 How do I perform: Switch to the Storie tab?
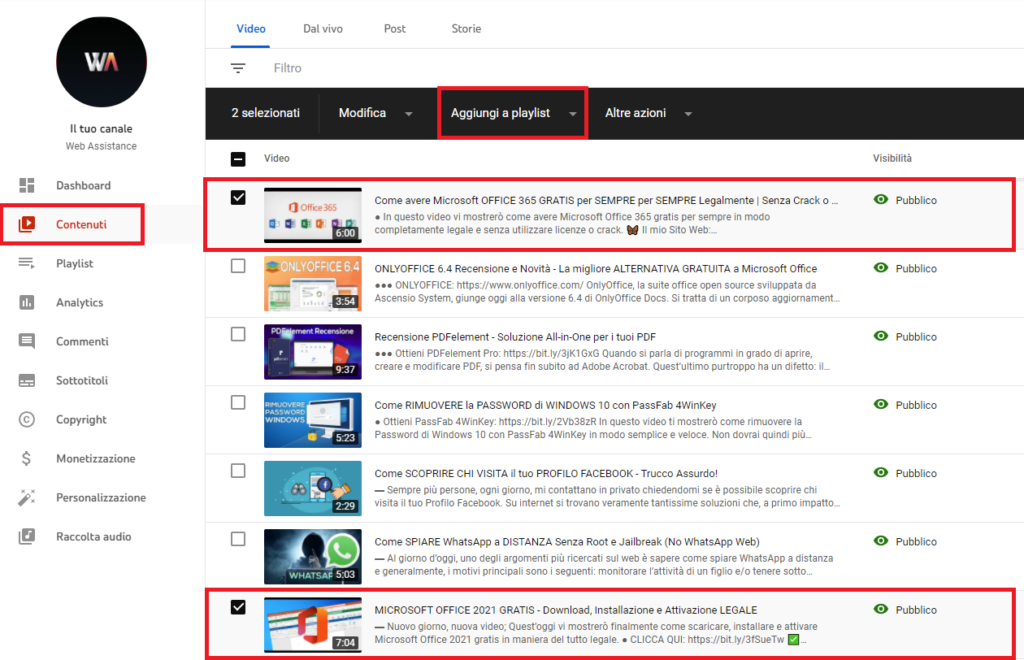[466, 29]
